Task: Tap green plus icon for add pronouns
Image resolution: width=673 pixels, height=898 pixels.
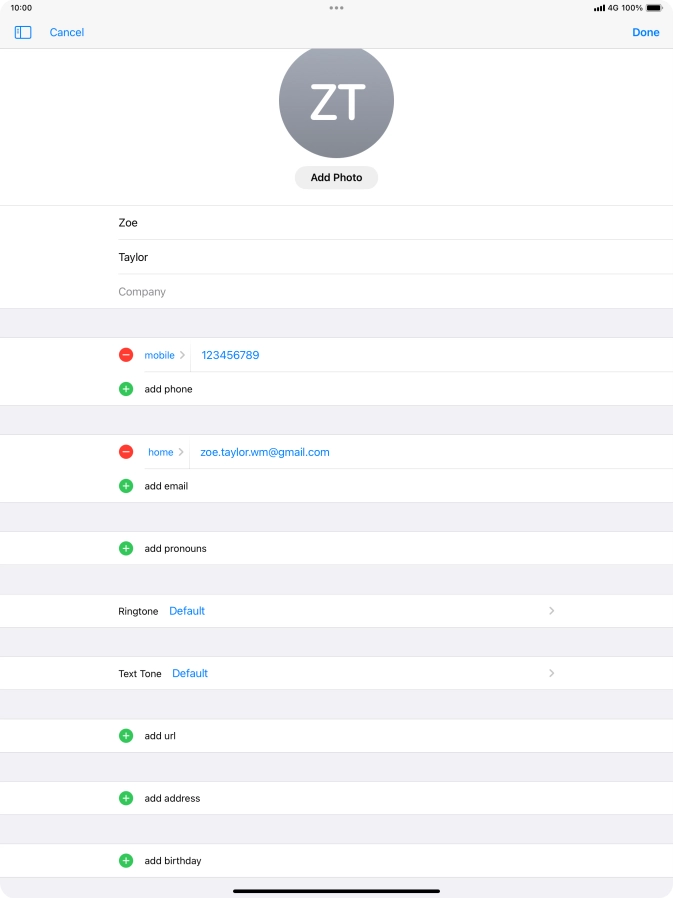Action: 126,548
